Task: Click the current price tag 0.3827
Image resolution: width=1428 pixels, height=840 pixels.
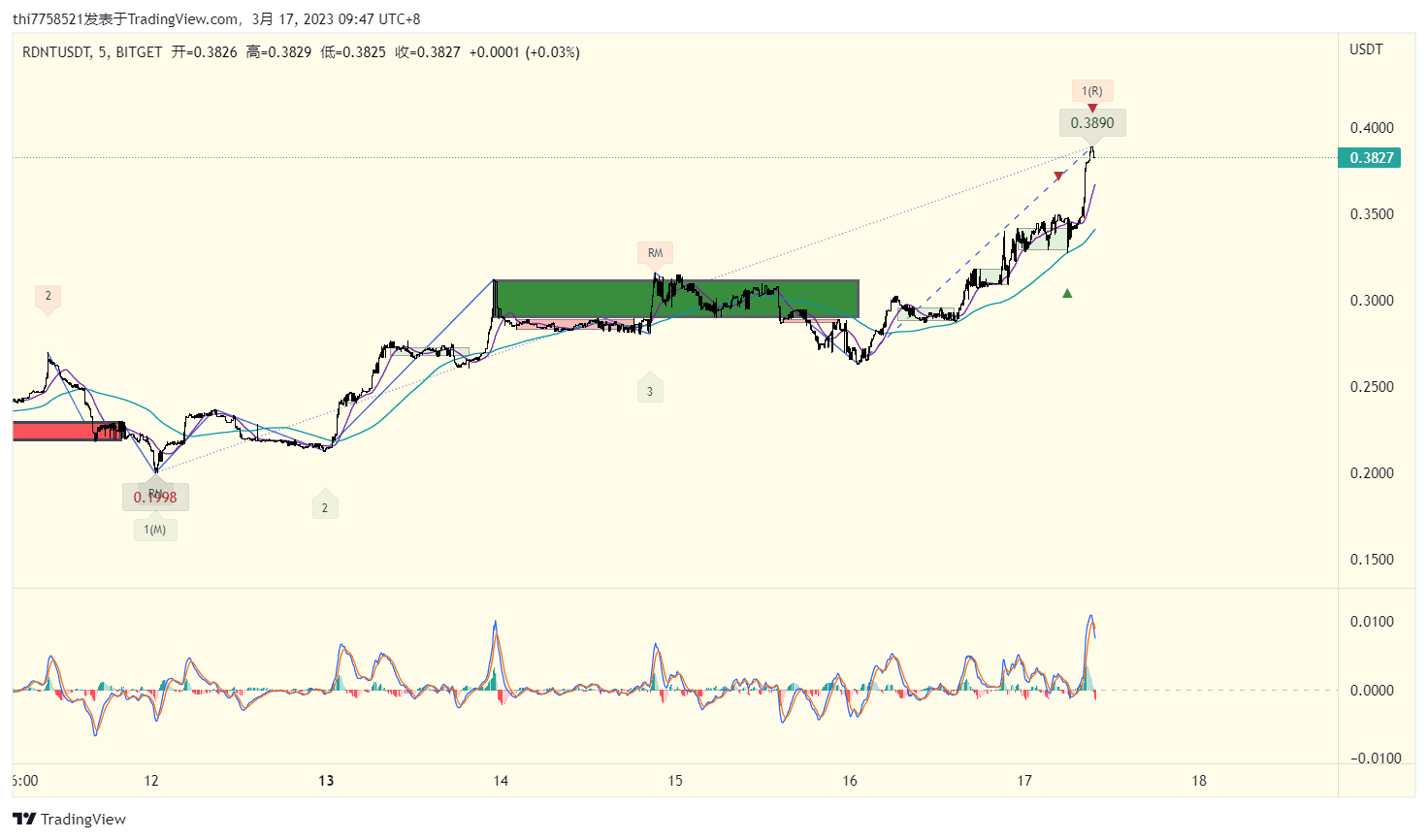Action: (1369, 157)
